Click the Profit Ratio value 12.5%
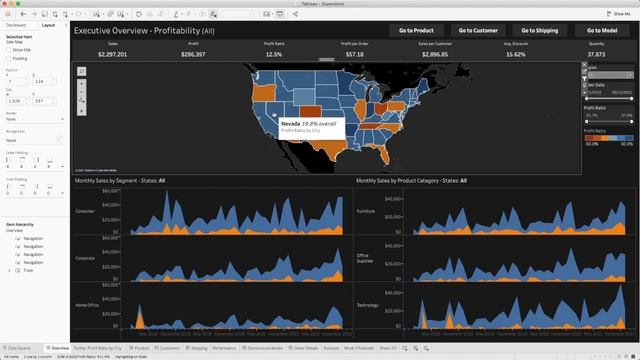This screenshot has height=360, width=640. tap(274, 54)
